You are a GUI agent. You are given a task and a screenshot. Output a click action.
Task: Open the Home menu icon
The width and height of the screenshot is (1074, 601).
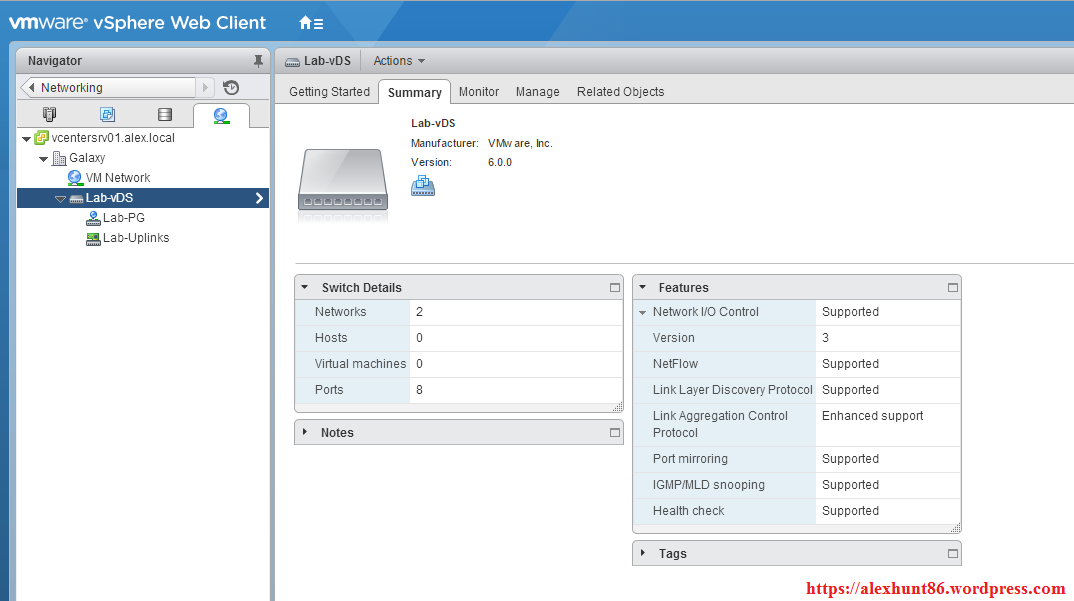pyautogui.click(x=310, y=22)
